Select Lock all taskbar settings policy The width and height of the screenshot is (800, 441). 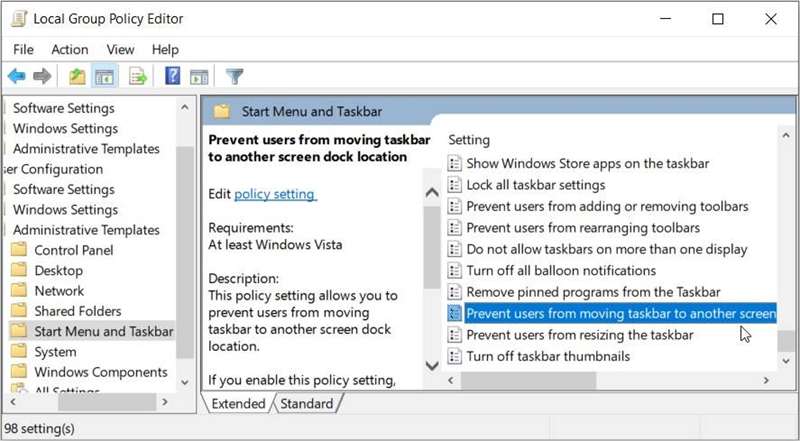[x=535, y=185]
